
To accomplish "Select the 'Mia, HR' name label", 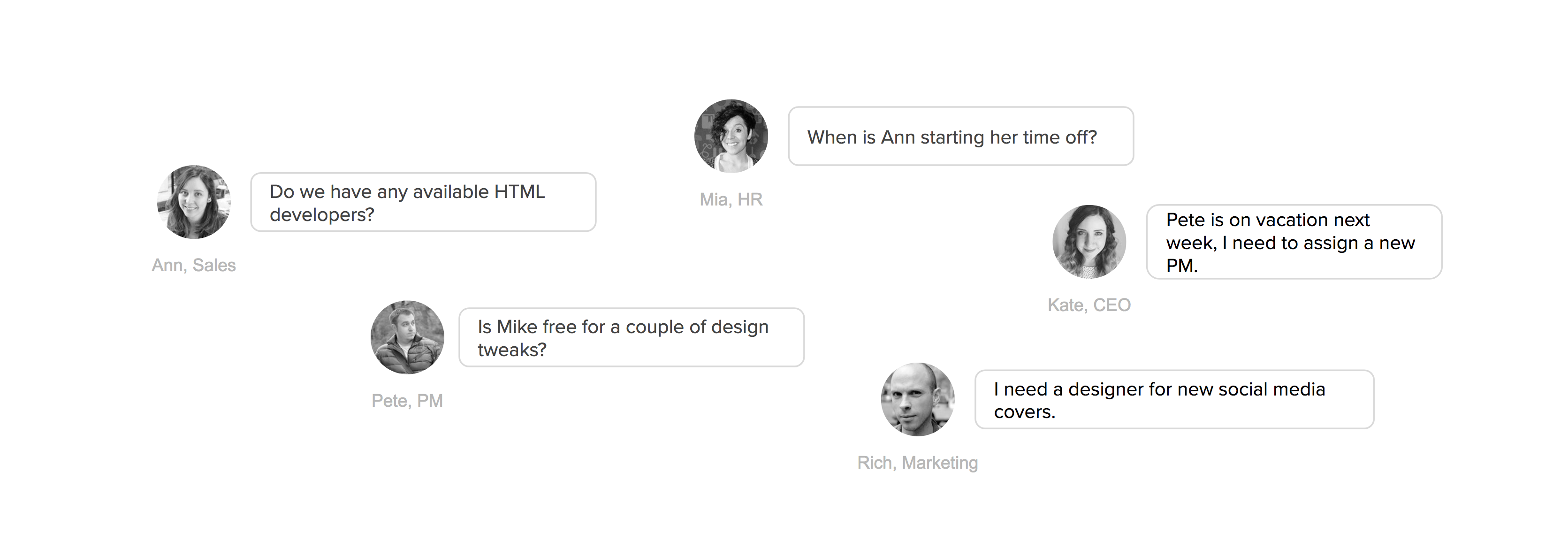I will tap(731, 200).
